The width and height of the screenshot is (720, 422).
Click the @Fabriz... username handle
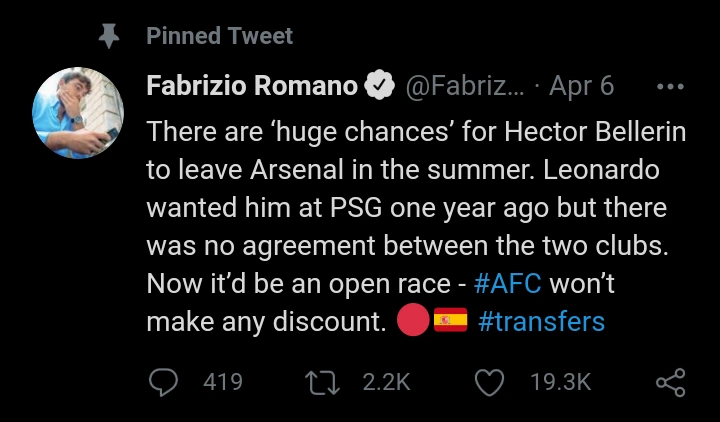click(460, 86)
